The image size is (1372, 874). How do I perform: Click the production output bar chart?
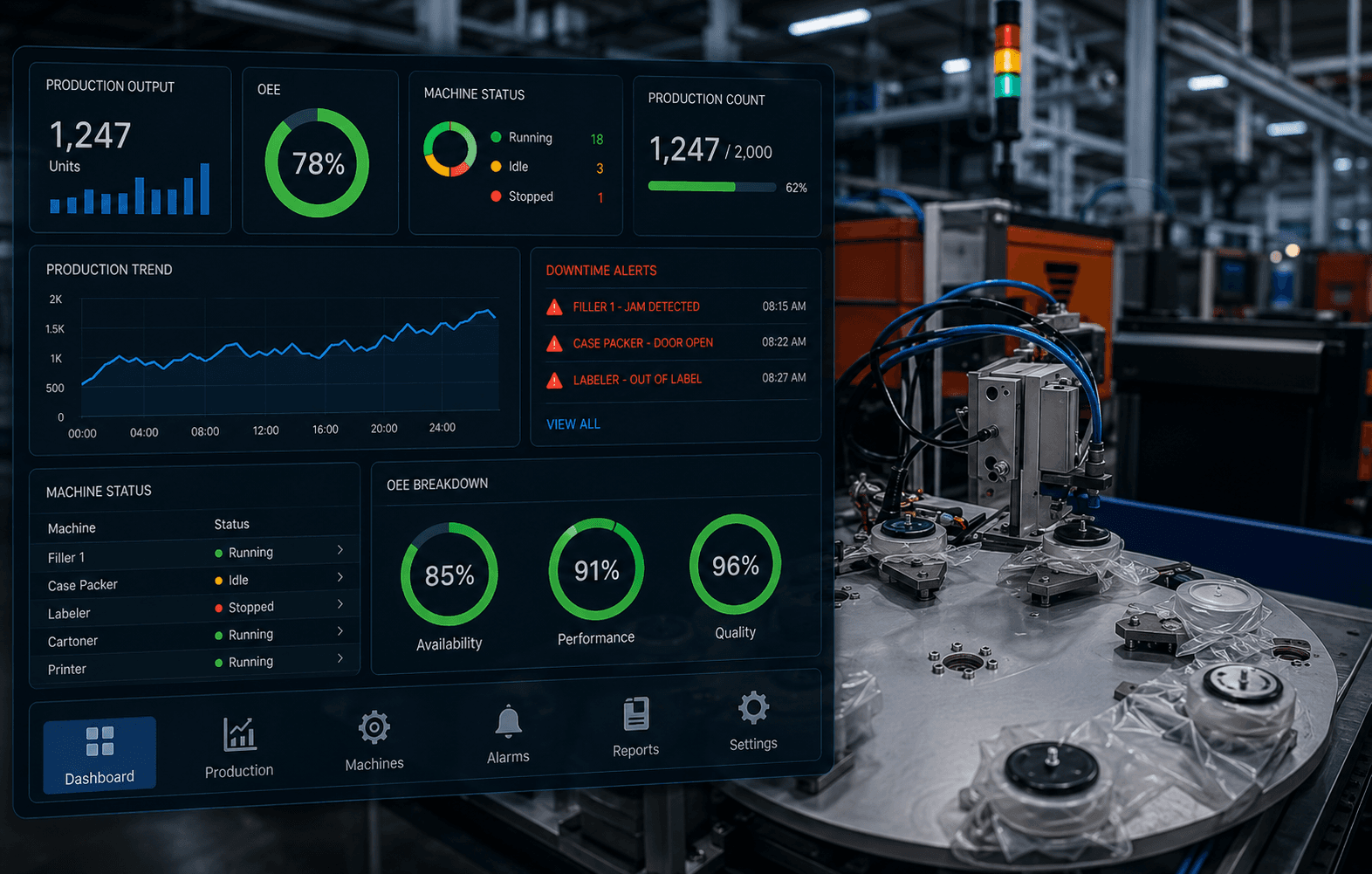coord(130,189)
